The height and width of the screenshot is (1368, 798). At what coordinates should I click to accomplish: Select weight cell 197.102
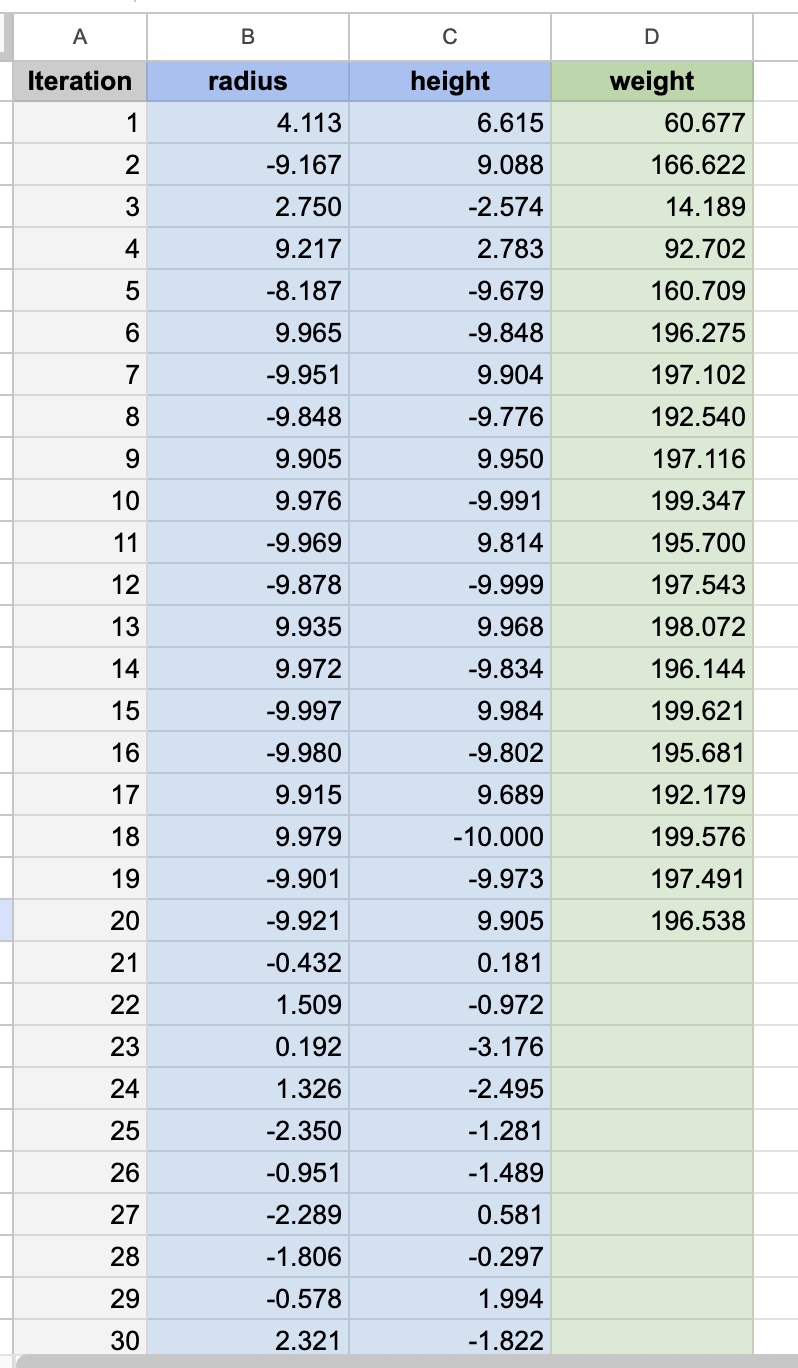pos(652,375)
